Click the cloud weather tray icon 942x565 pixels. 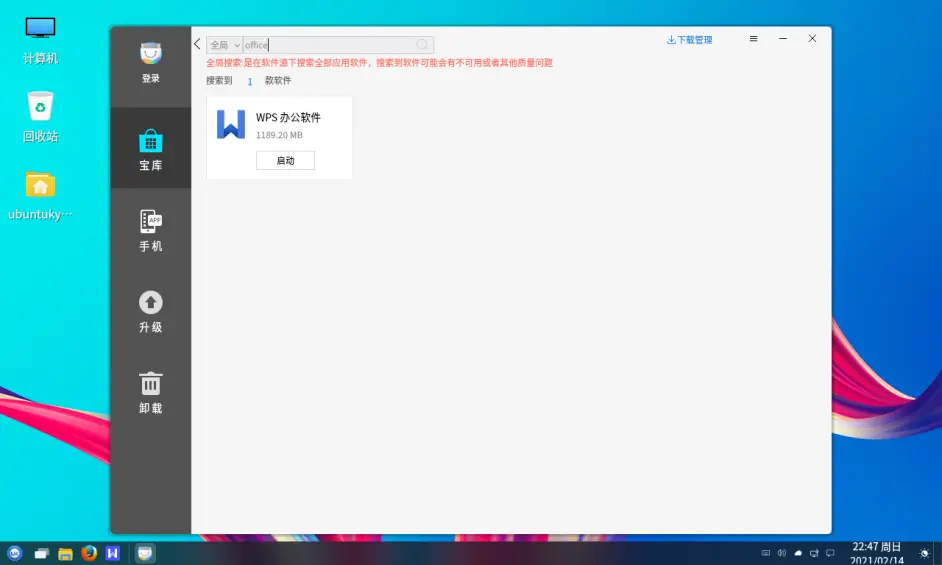(798, 553)
